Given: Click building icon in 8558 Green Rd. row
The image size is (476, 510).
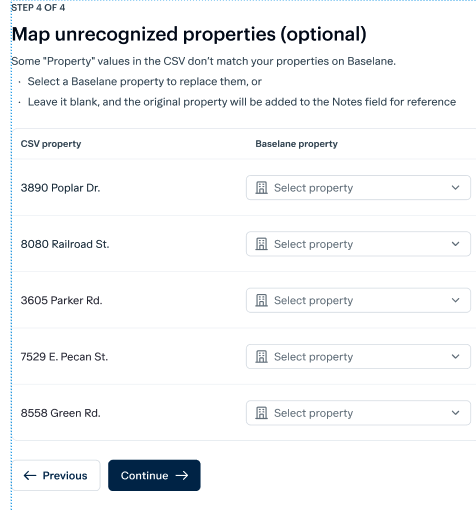Looking at the screenshot, I should pyautogui.click(x=261, y=413).
